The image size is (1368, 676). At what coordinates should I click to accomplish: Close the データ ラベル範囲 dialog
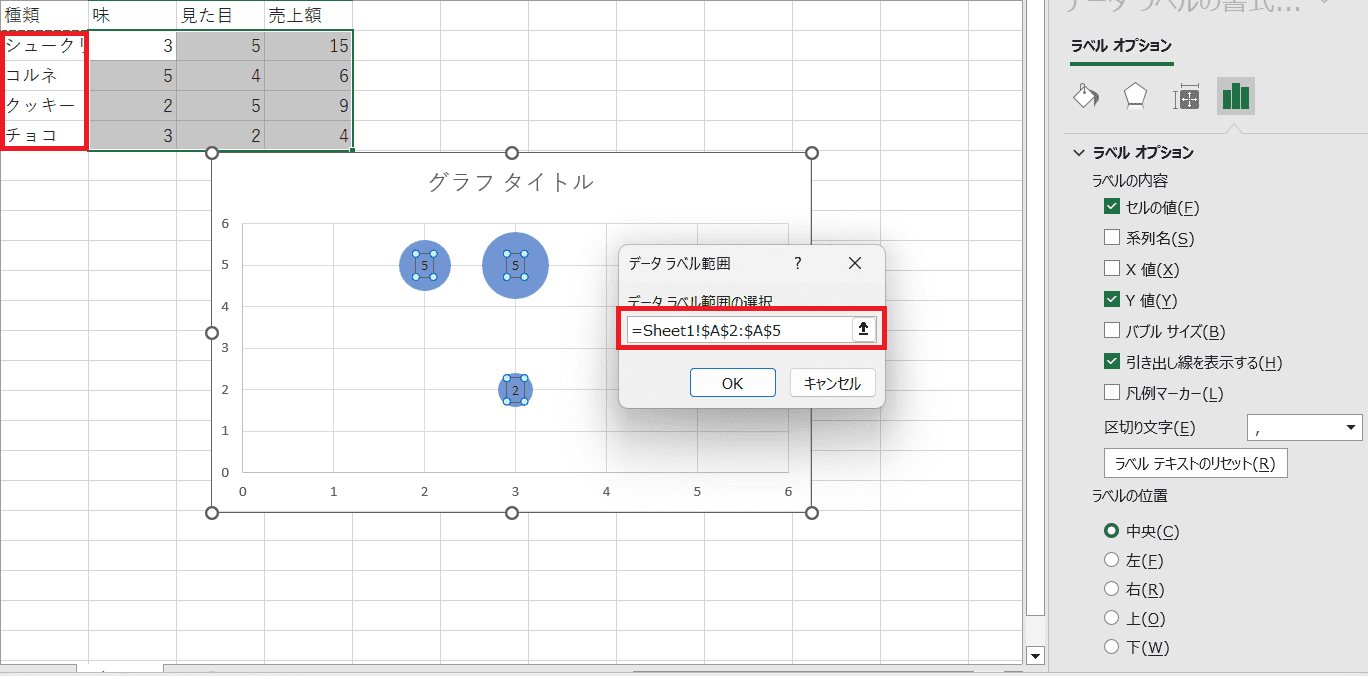(x=854, y=263)
